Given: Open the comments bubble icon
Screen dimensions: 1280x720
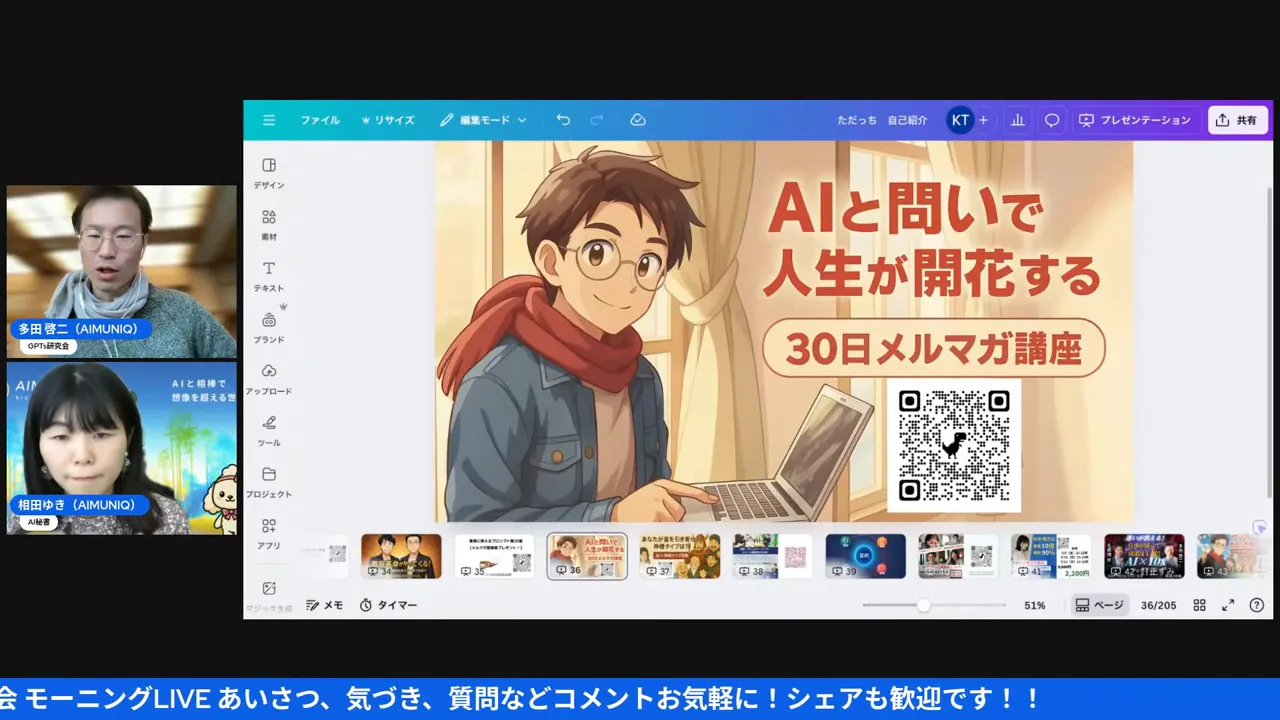Looking at the screenshot, I should point(1051,120).
